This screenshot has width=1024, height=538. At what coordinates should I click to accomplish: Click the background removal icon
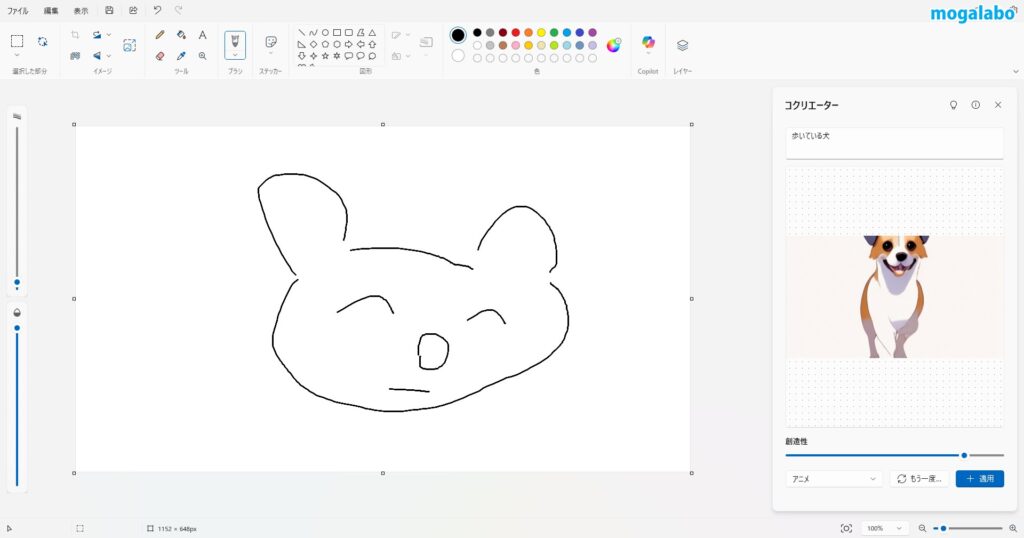129,45
